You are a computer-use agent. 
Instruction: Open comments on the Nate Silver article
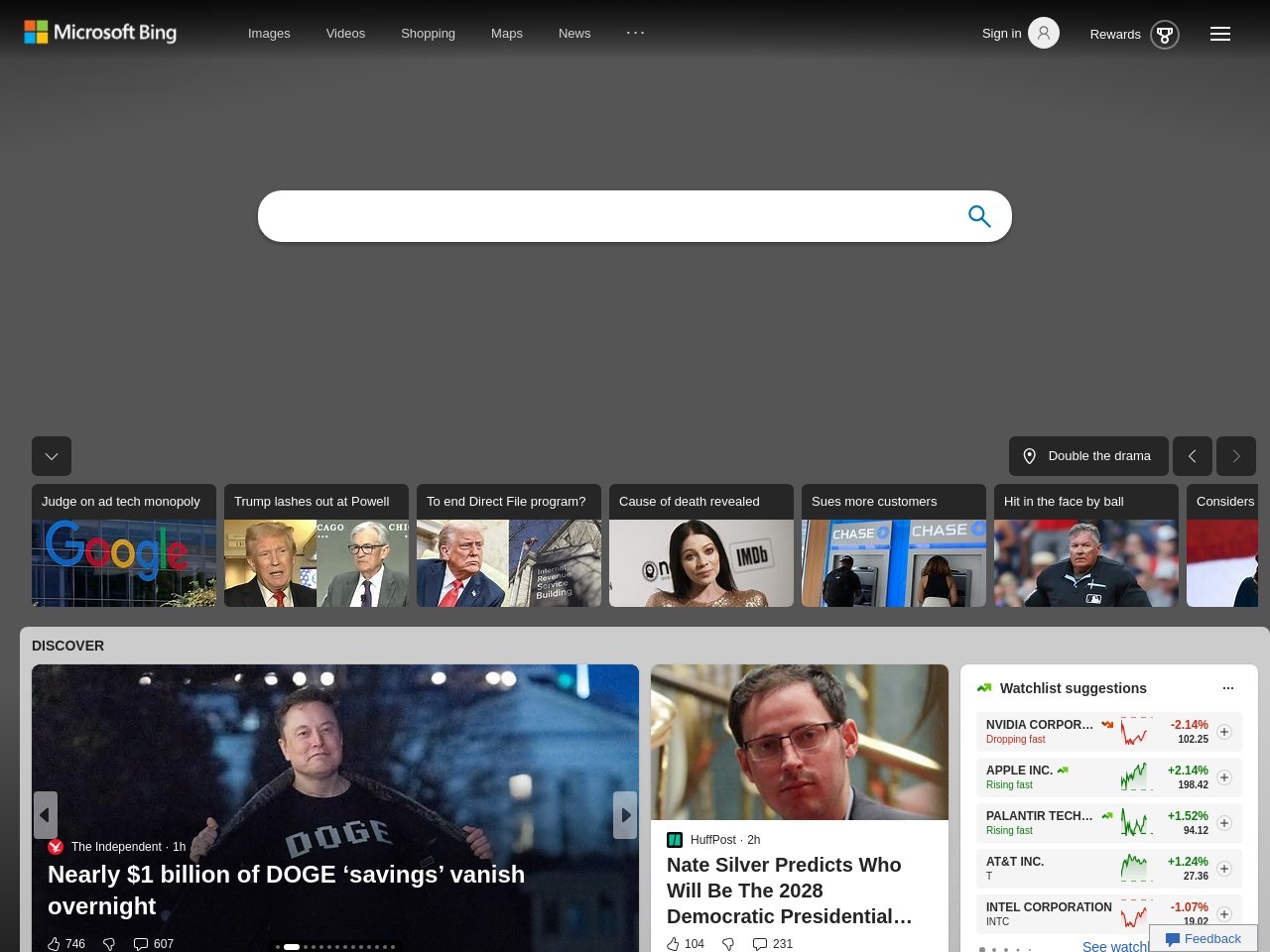point(773,944)
